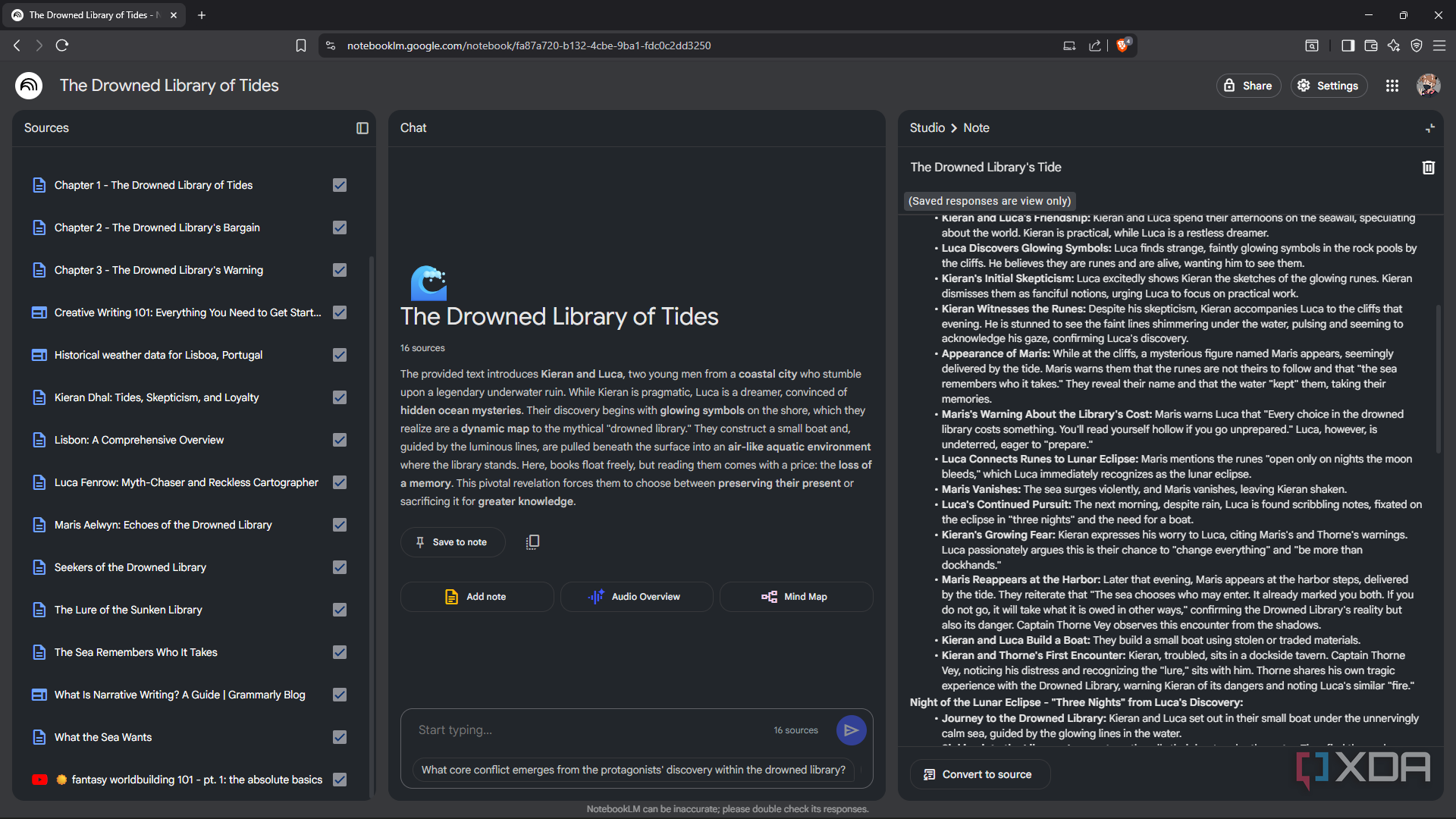Open source Seekers of the Drowned Library
This screenshot has width=1456, height=819.
(130, 567)
